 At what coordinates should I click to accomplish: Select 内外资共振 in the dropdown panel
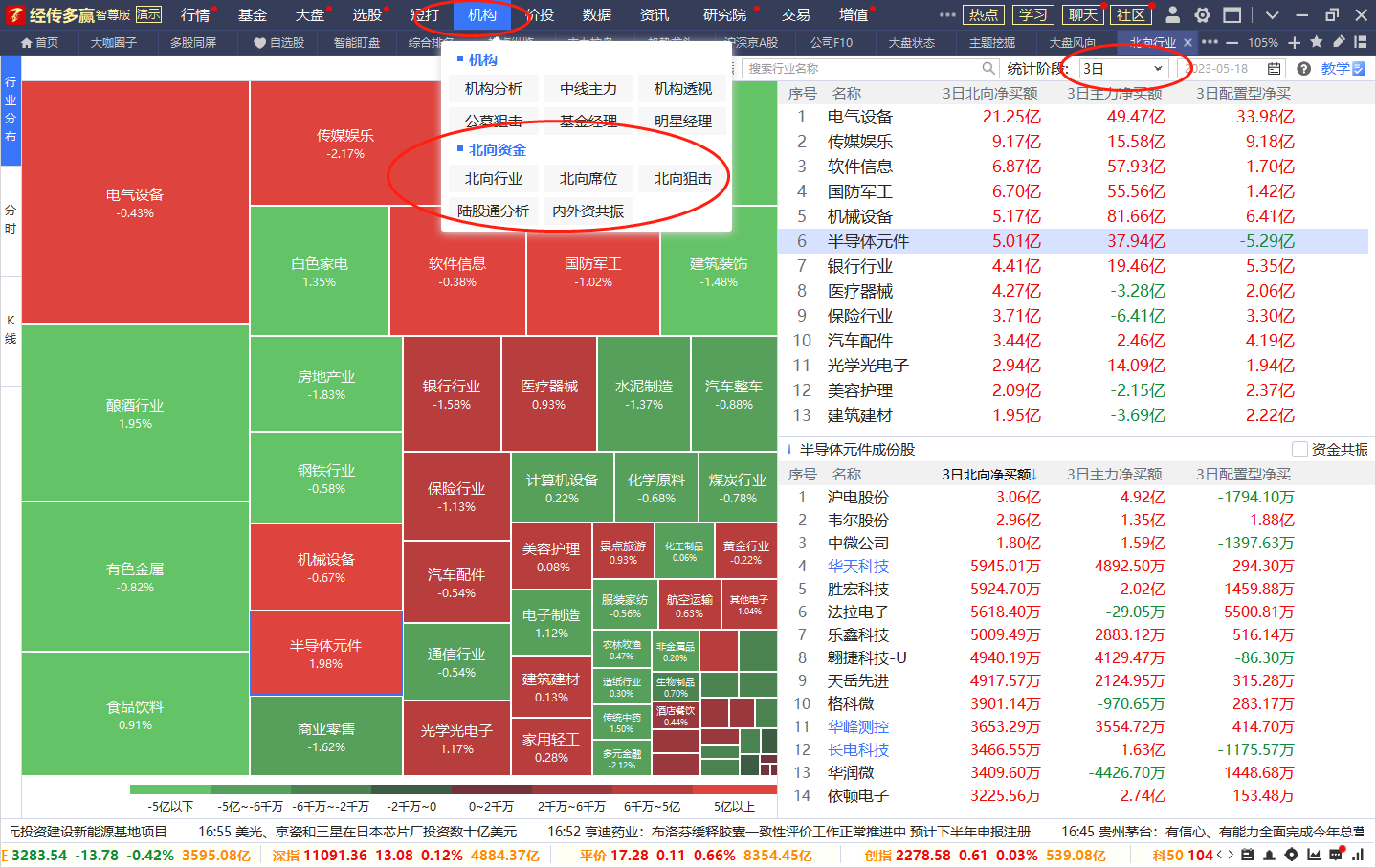tap(588, 211)
